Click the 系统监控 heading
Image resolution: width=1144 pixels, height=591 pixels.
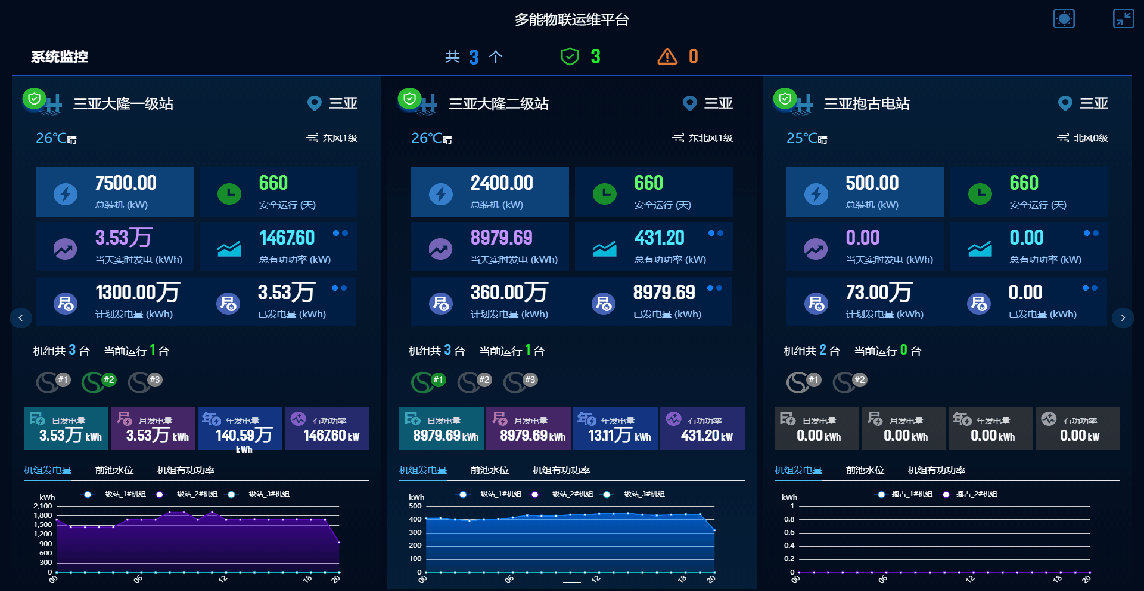(60, 57)
